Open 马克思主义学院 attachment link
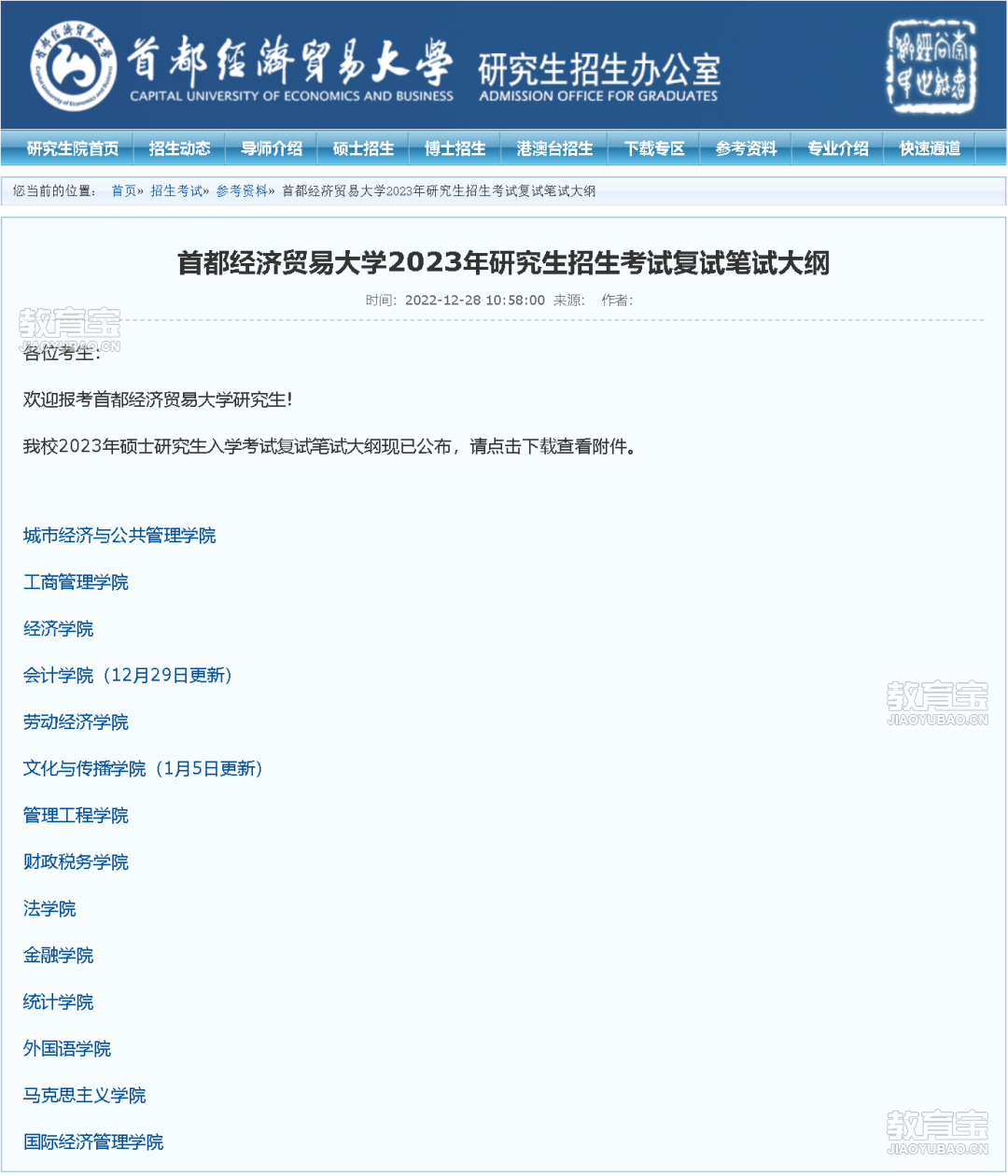The height and width of the screenshot is (1176, 1008). pos(85,1096)
